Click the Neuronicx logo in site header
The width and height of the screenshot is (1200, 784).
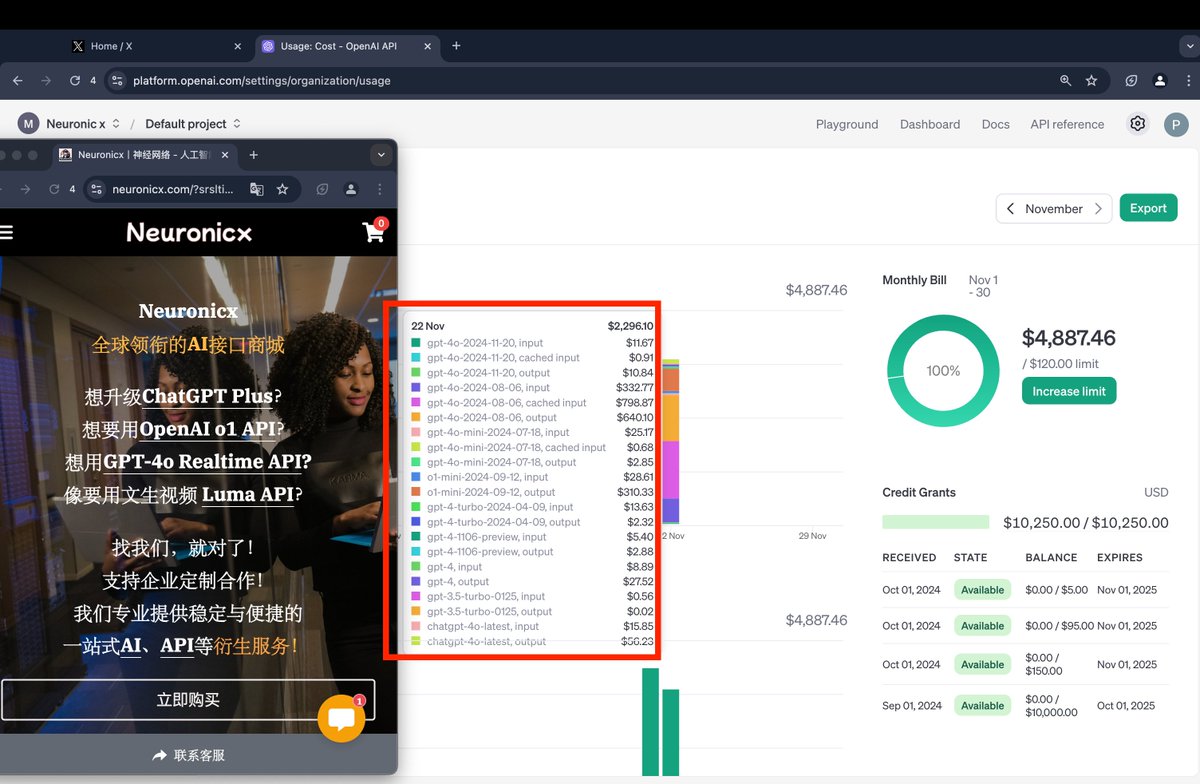(189, 232)
